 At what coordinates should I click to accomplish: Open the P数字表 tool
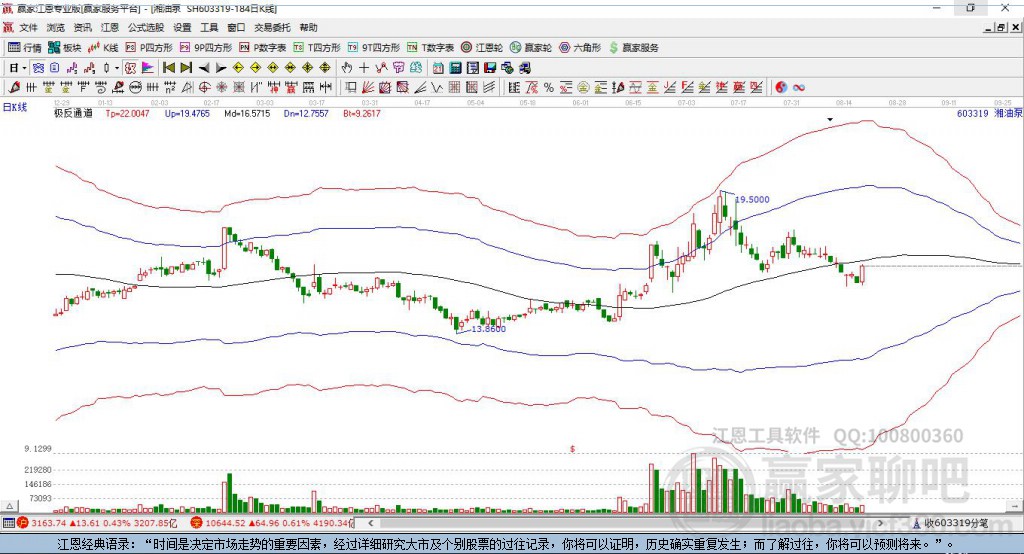click(263, 48)
